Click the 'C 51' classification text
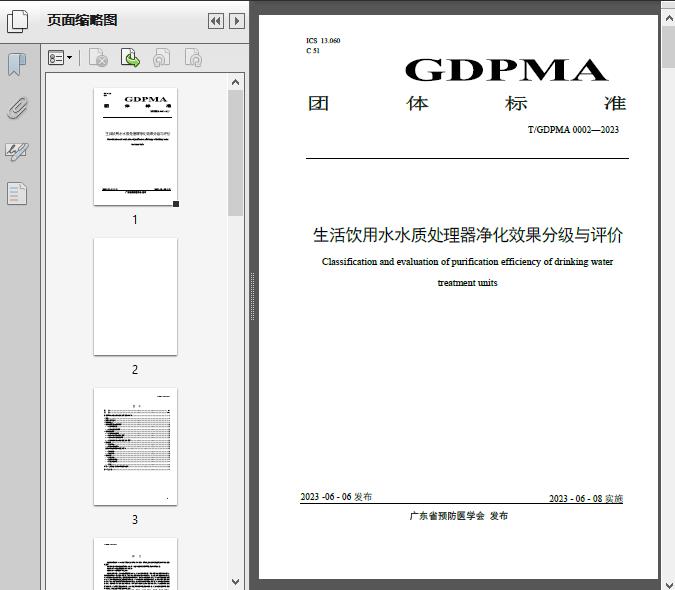Image resolution: width=675 pixels, height=590 pixels. pyautogui.click(x=313, y=51)
